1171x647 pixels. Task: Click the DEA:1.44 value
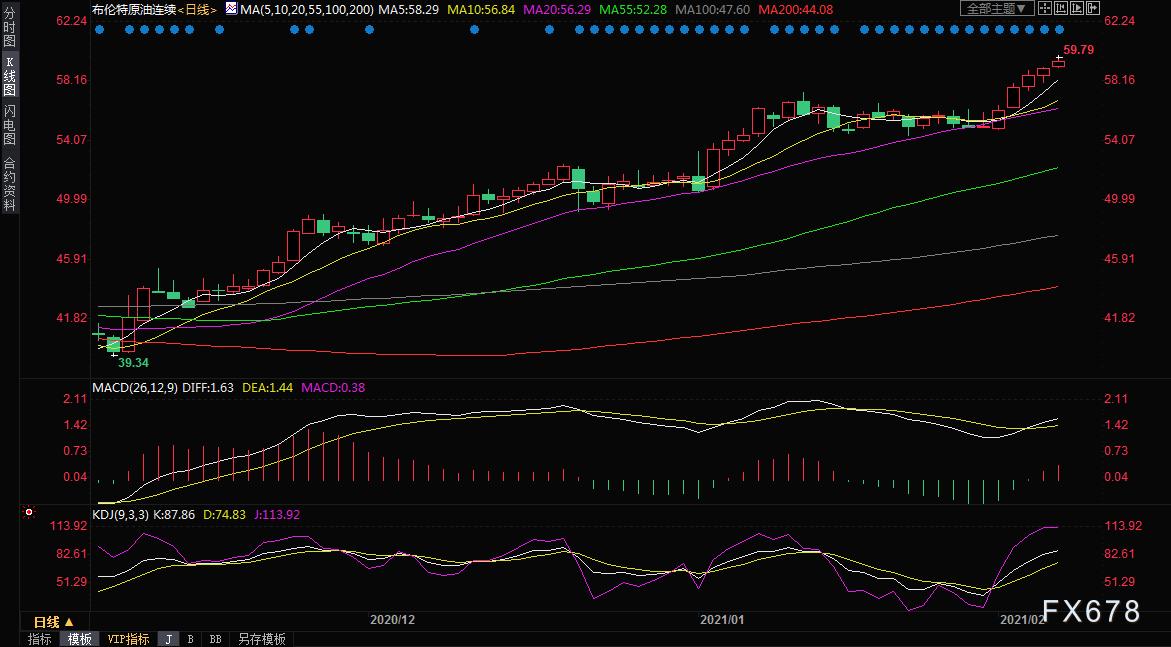(x=267, y=388)
